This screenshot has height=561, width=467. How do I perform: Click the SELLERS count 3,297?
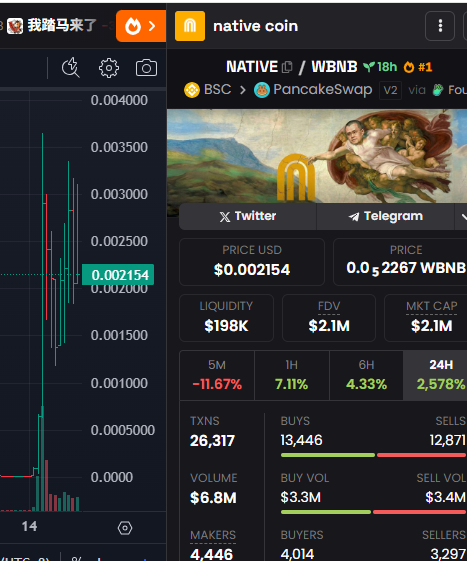[x=448, y=554]
